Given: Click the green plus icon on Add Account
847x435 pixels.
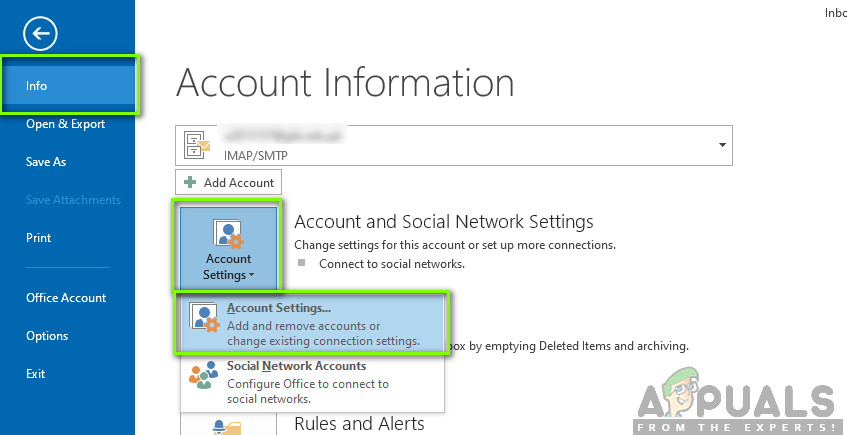Looking at the screenshot, I should (190, 183).
